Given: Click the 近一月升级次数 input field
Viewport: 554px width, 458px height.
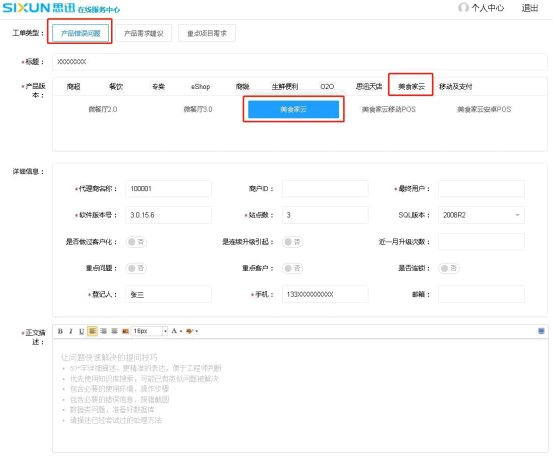Looking at the screenshot, I should [x=481, y=242].
